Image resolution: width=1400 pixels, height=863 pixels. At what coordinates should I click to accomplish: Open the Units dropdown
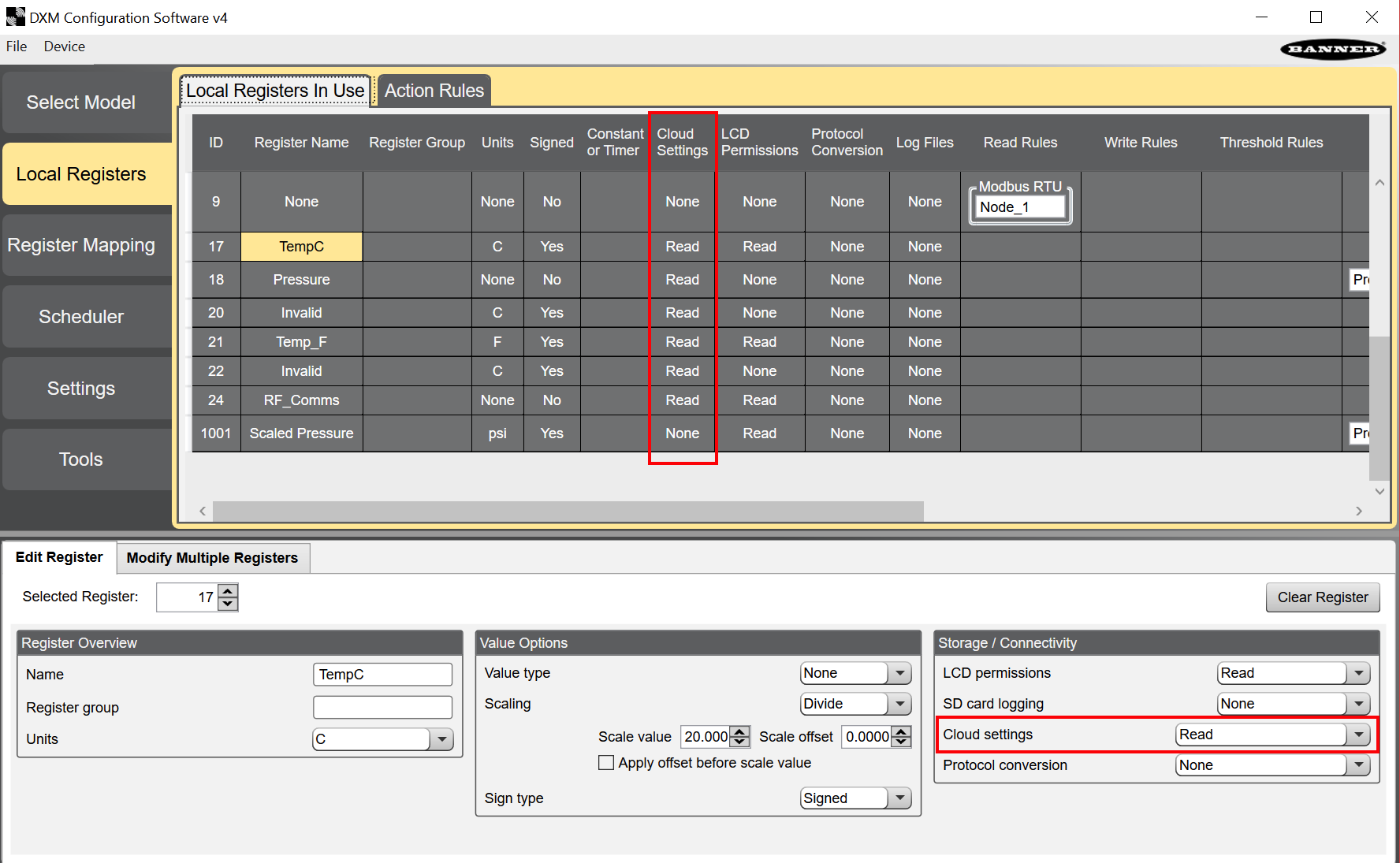(442, 739)
